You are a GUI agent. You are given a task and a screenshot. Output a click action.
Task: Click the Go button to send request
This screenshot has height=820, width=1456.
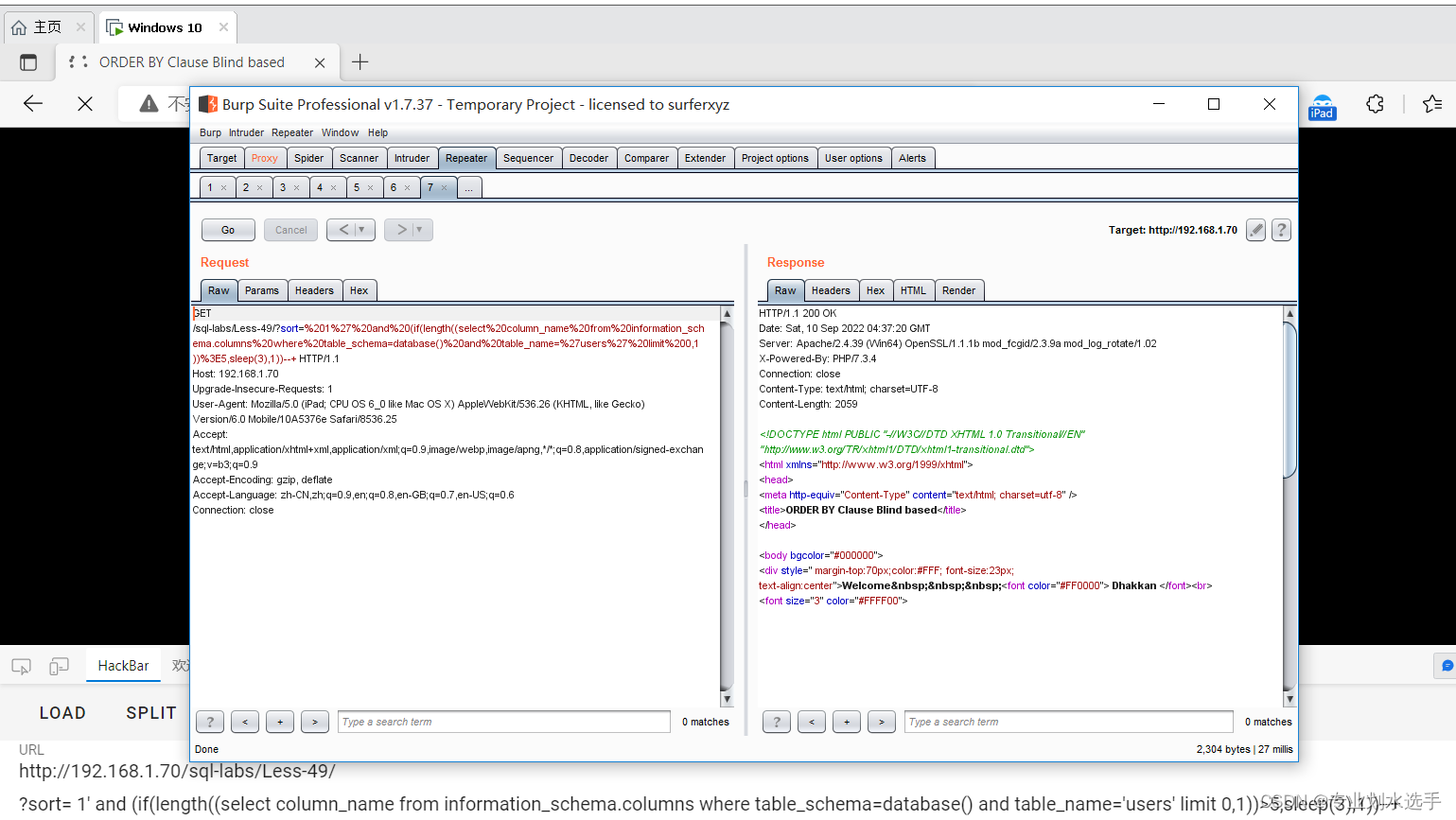[228, 230]
